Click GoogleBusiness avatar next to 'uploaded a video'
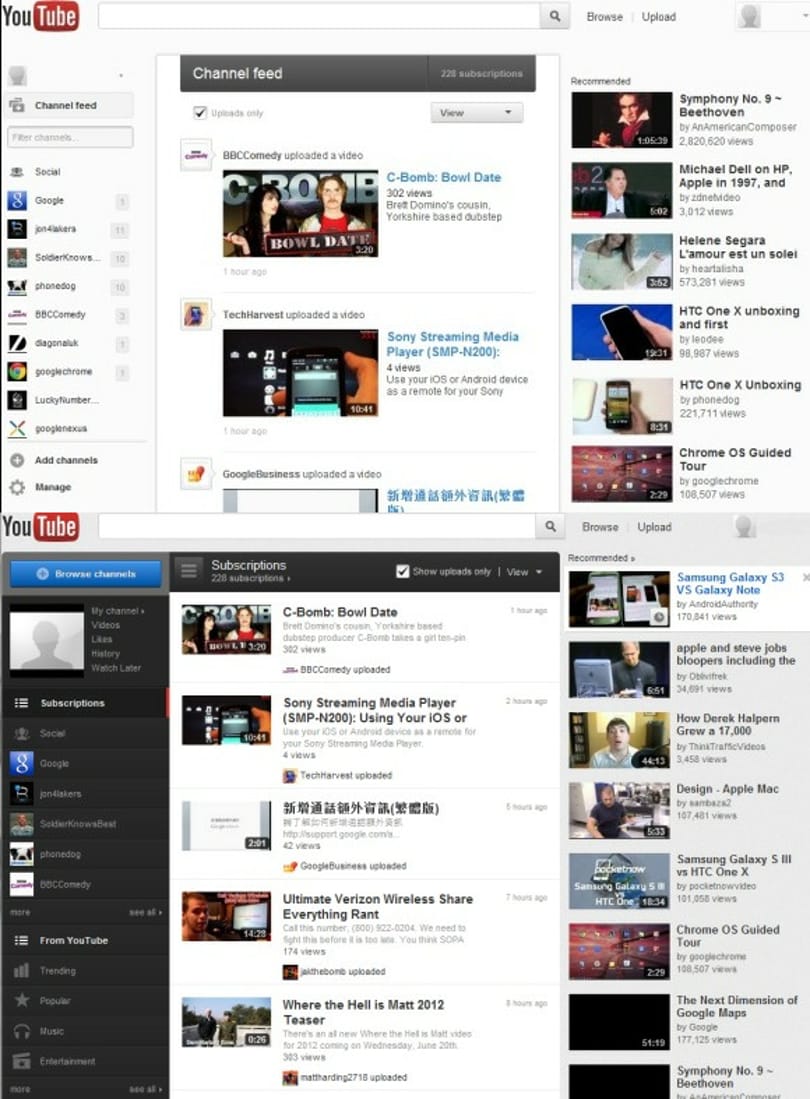Image resolution: width=810 pixels, height=1099 pixels. (x=195, y=475)
